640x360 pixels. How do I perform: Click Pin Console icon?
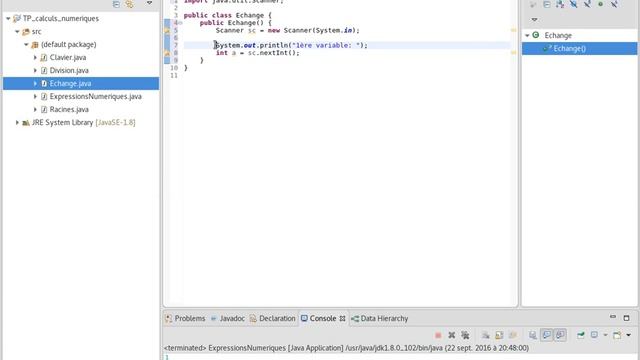click(x=580, y=335)
